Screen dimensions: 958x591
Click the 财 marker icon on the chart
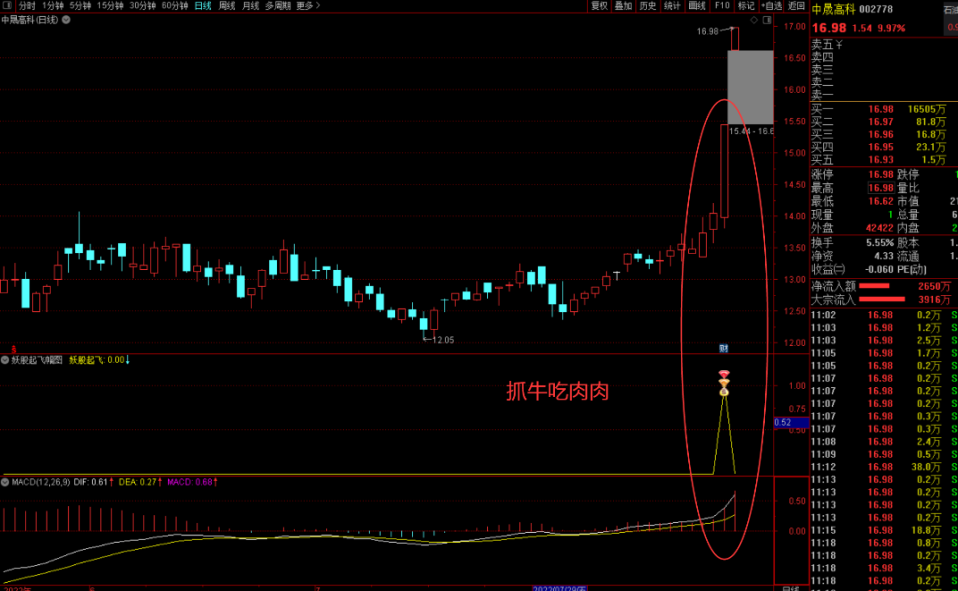point(723,347)
